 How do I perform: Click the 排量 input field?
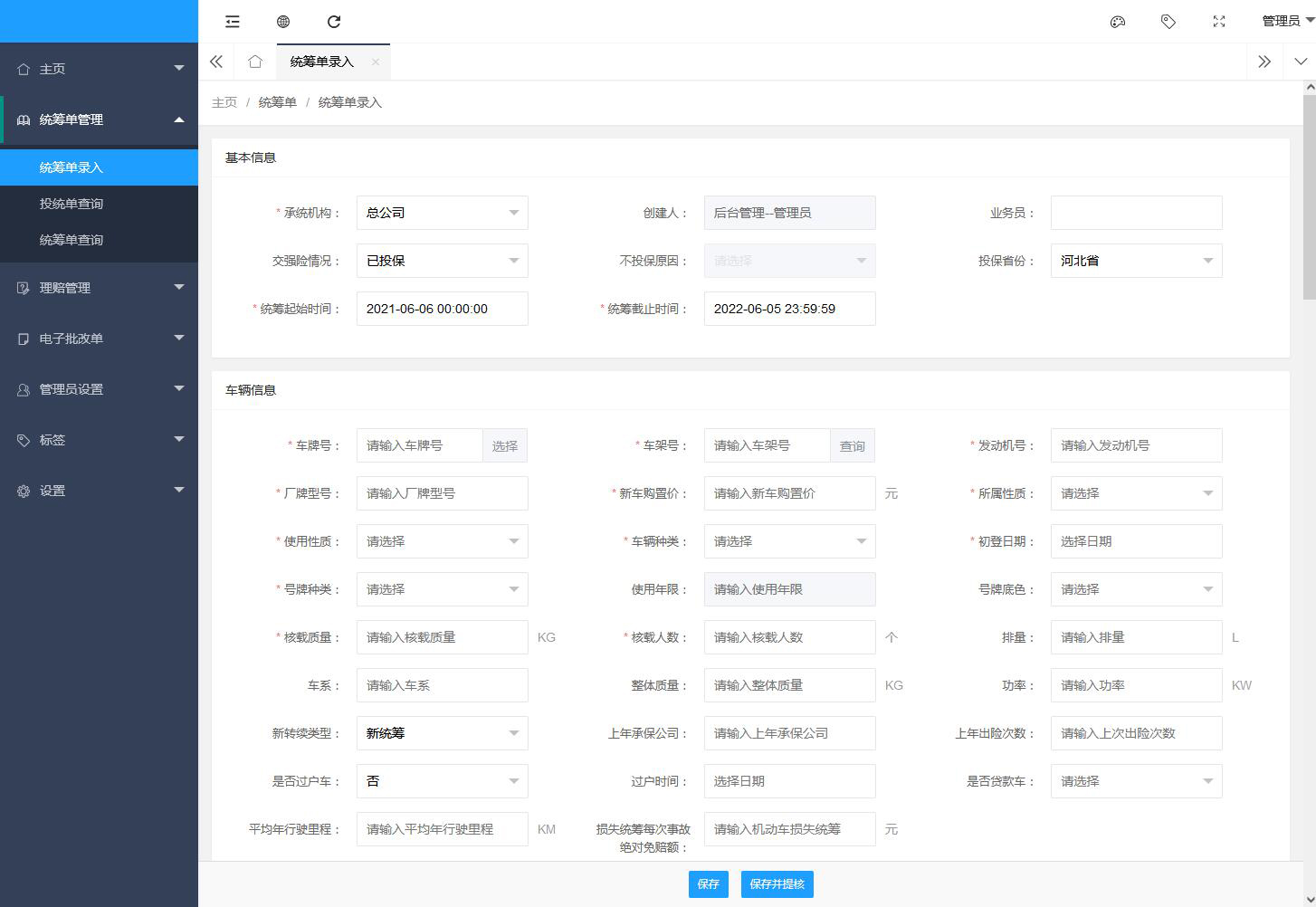[1137, 637]
